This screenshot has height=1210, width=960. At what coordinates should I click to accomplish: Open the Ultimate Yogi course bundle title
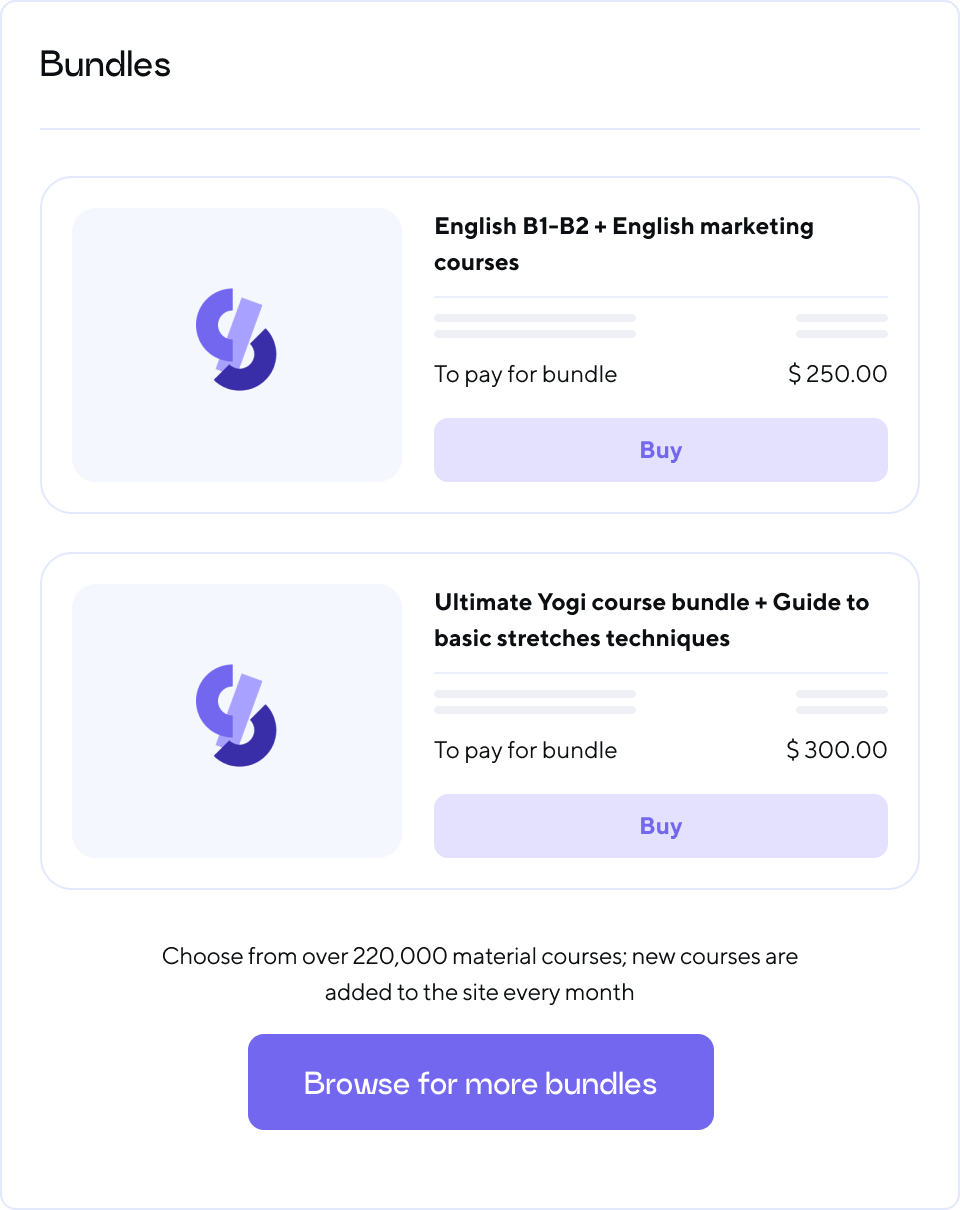click(651, 620)
